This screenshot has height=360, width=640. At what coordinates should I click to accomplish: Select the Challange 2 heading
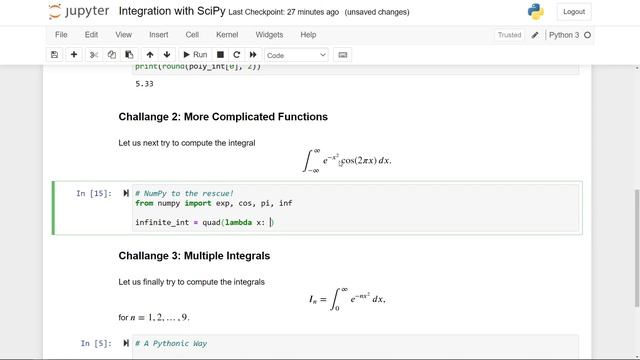pos(223,117)
